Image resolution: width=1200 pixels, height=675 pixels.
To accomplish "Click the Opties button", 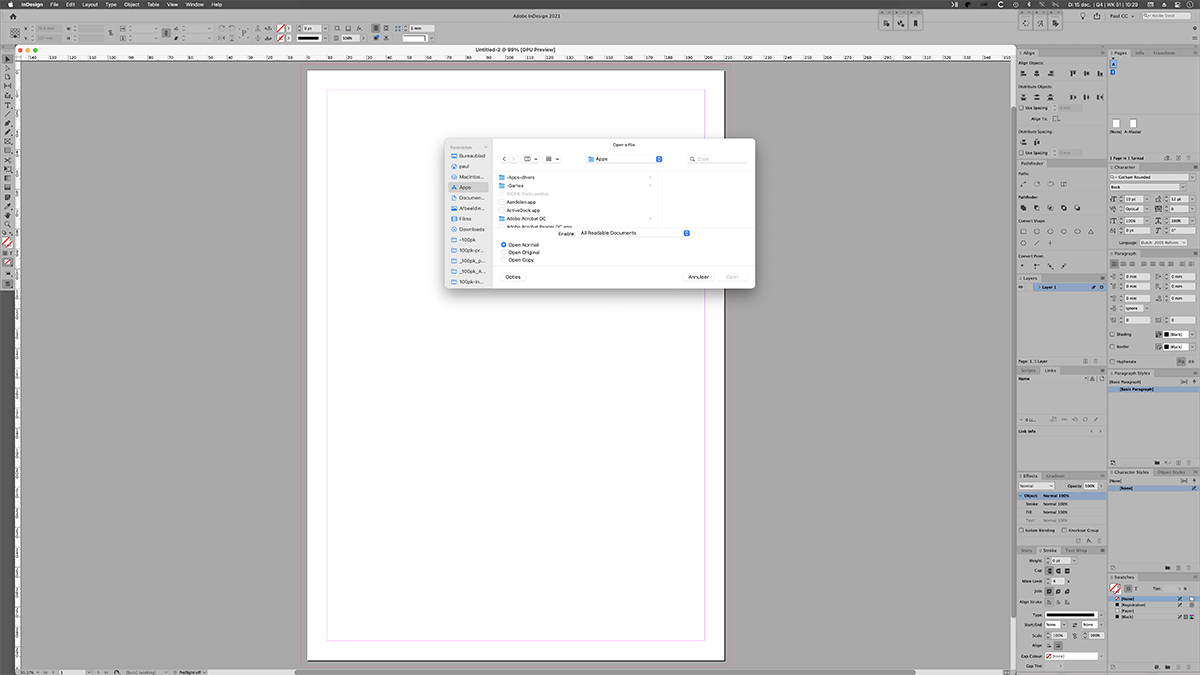I will 513,277.
